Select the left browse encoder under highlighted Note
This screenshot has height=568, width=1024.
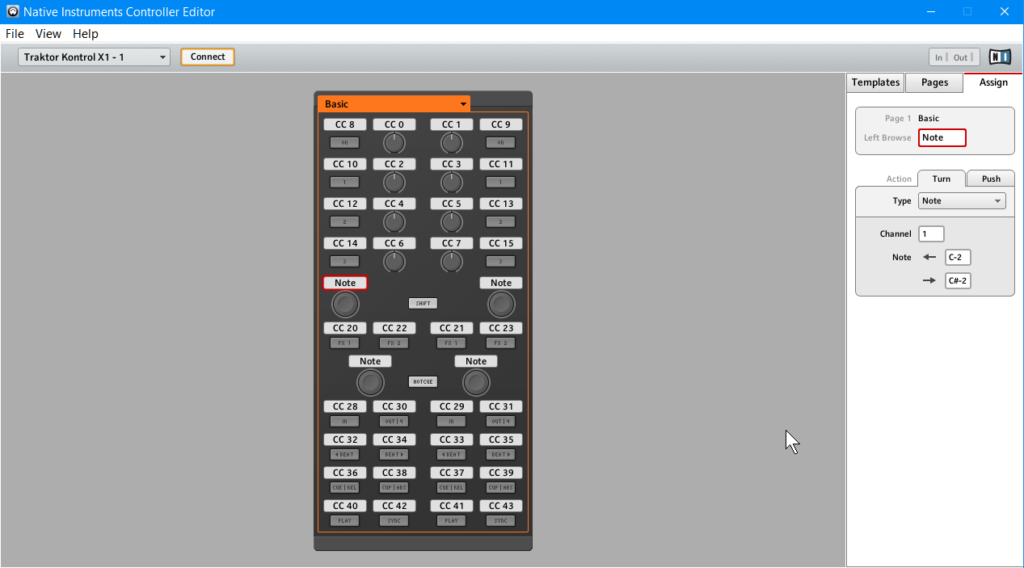[x=345, y=304]
